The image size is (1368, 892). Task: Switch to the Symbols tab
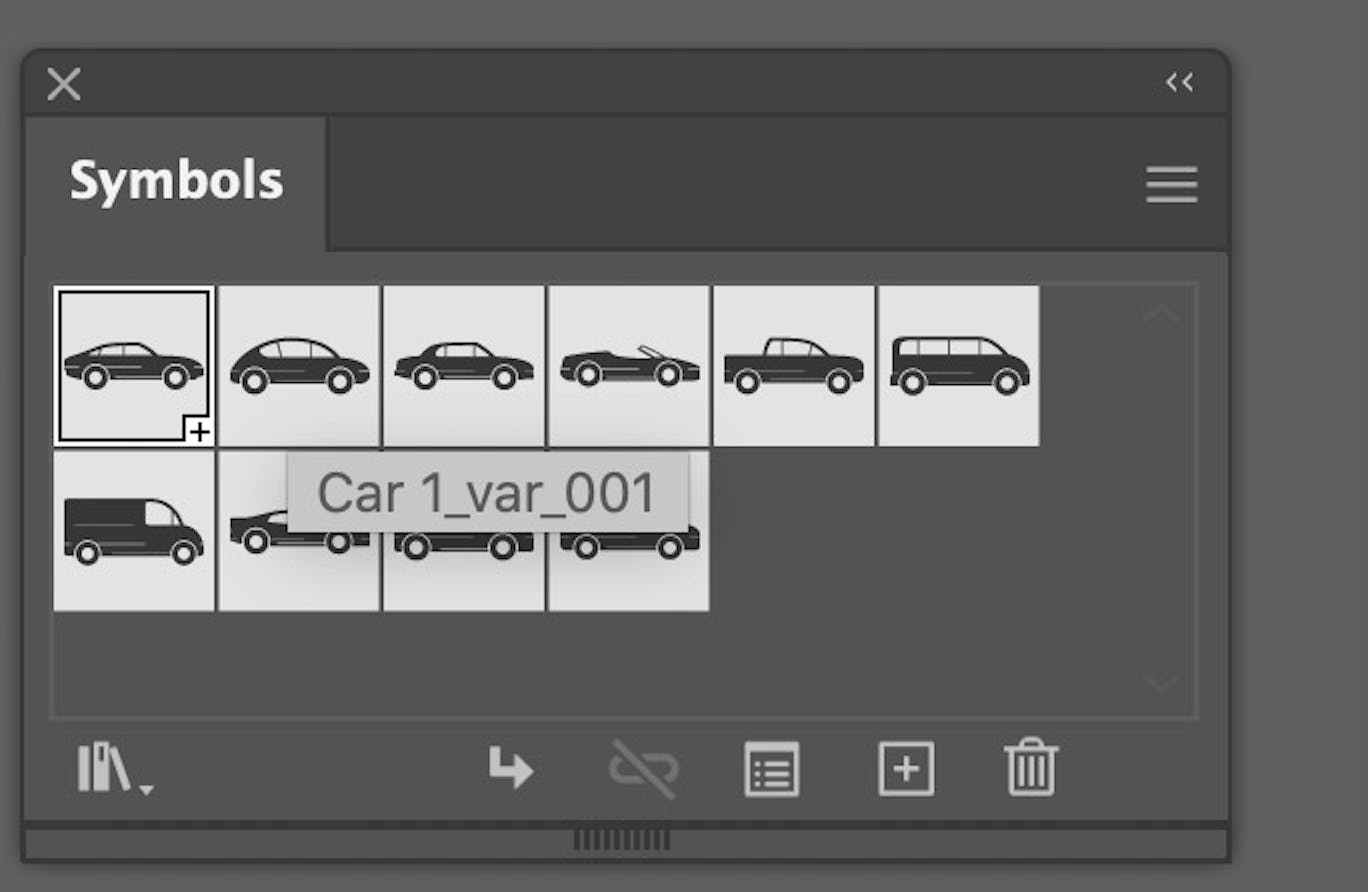click(x=176, y=180)
